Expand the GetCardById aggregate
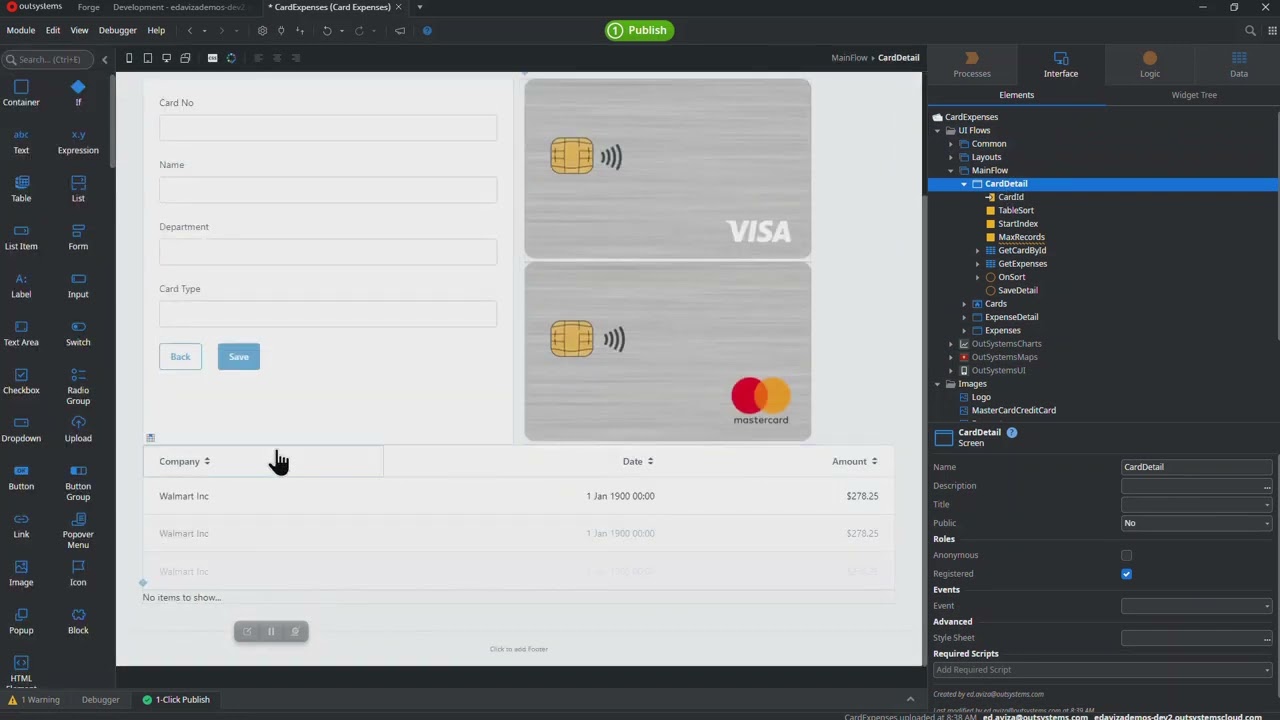Viewport: 1280px width, 720px height. 978,250
